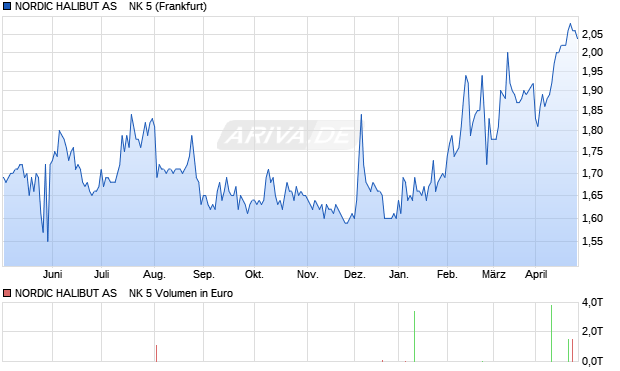Click the 'April' month label

click(x=536, y=274)
